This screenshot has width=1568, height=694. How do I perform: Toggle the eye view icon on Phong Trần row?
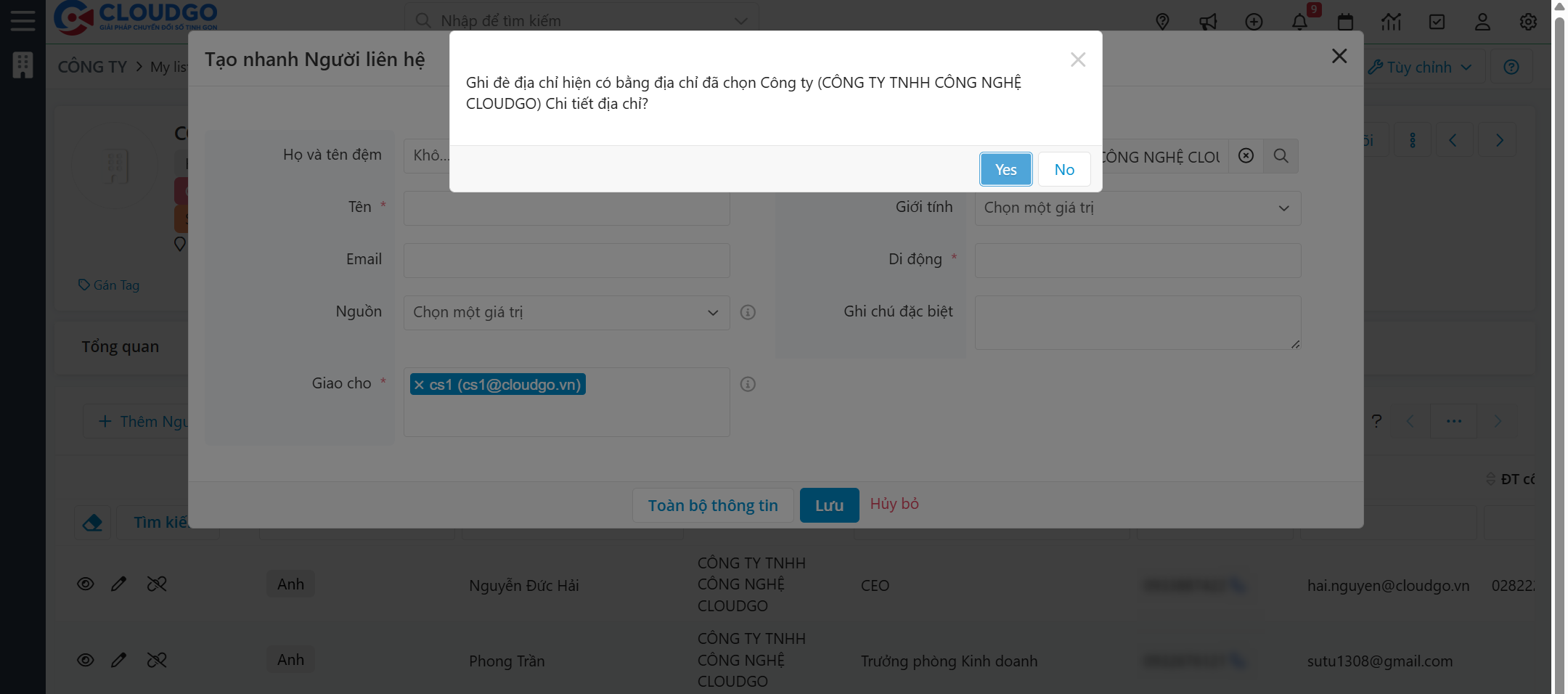click(x=85, y=661)
